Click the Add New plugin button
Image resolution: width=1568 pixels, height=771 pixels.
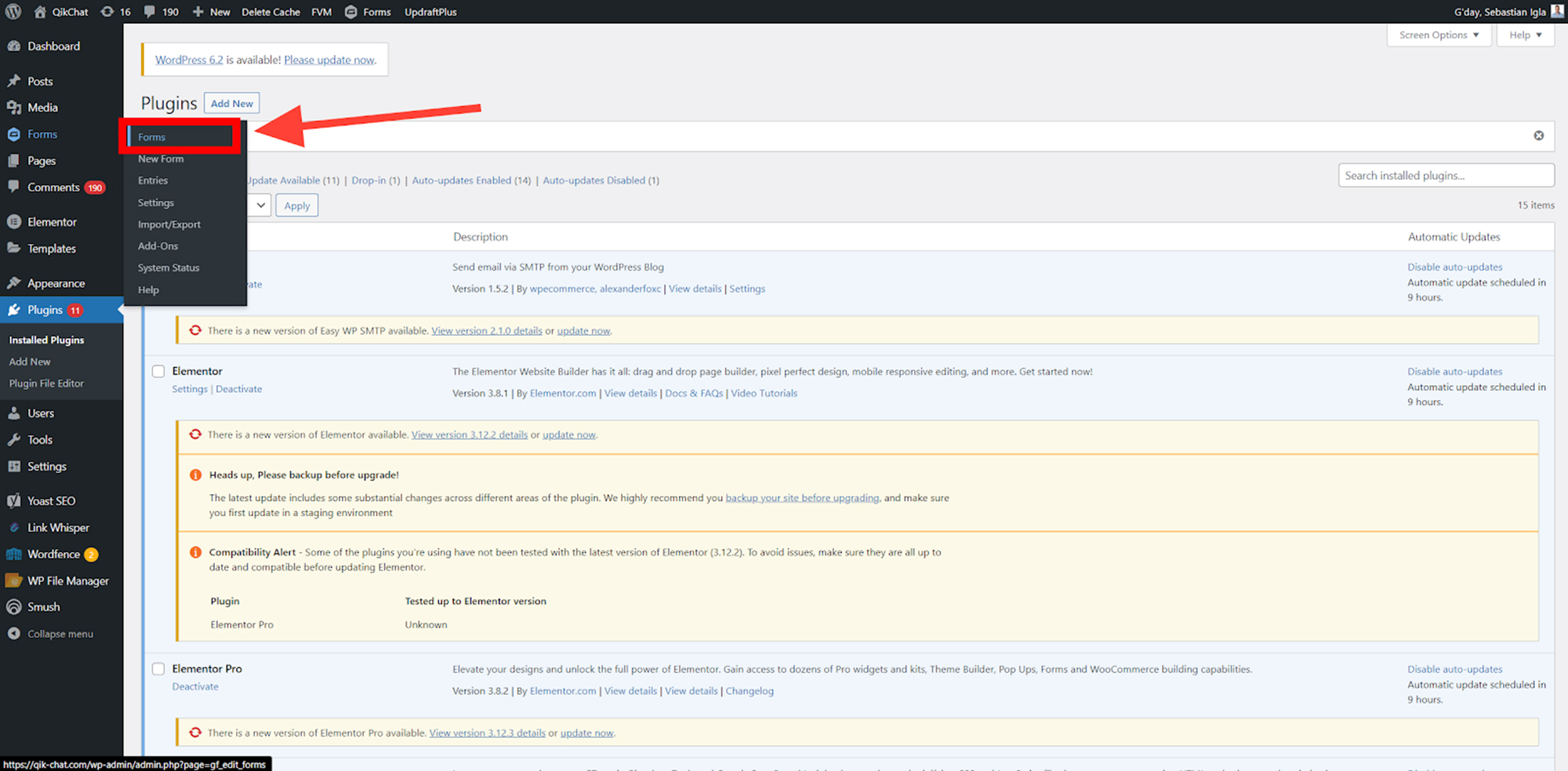232,104
